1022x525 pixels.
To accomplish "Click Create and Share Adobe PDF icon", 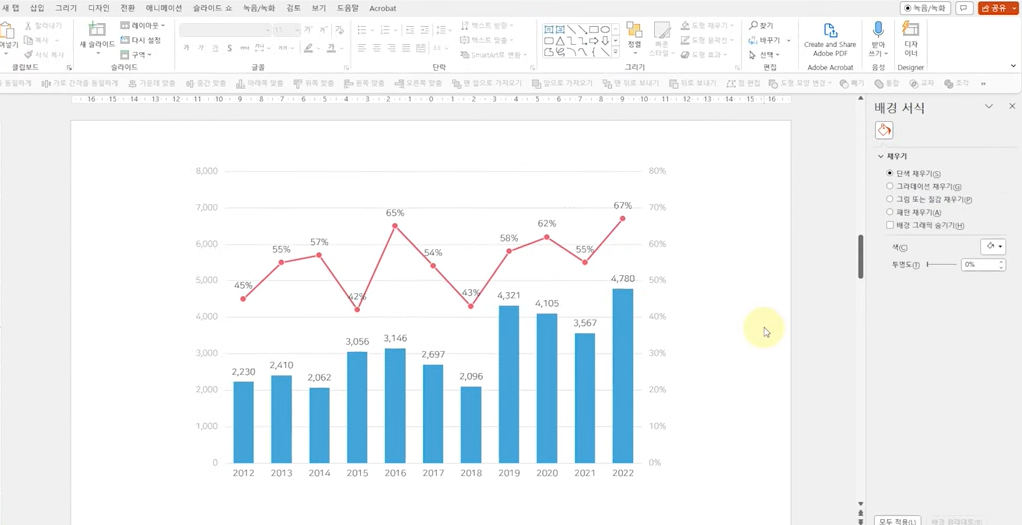I will (830, 31).
